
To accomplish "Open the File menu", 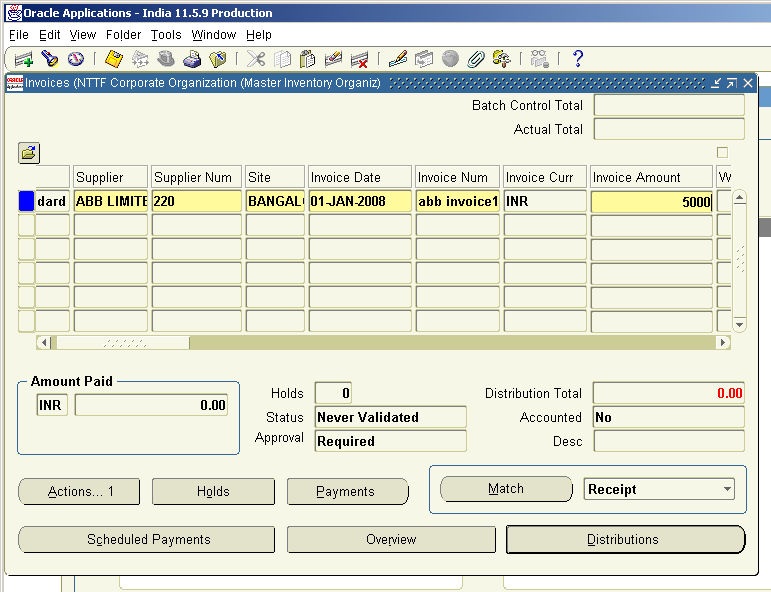I will click(x=19, y=35).
